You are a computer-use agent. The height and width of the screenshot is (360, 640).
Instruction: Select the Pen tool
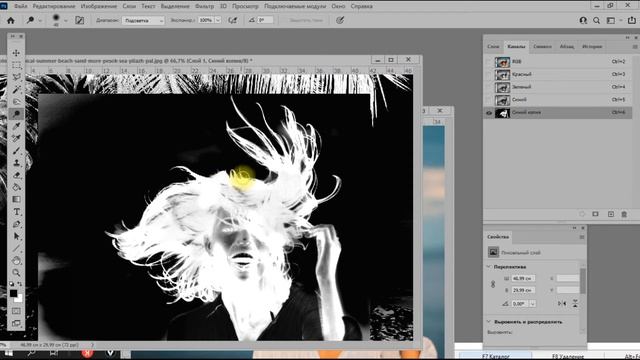point(16,224)
